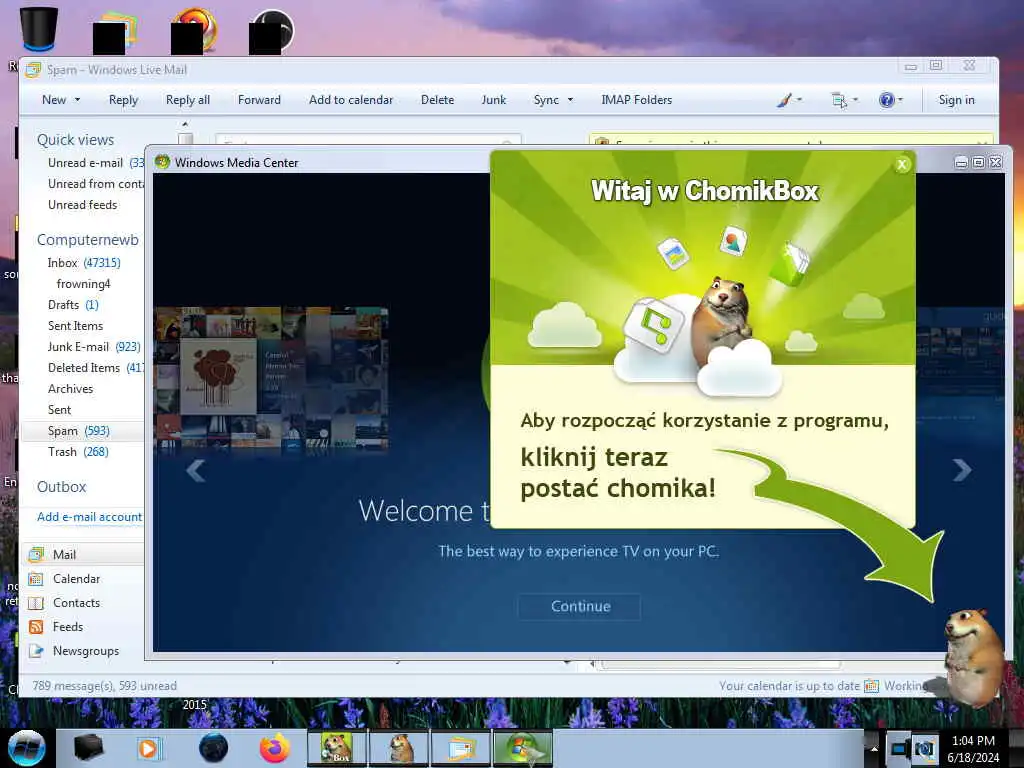Click the paintbrush colorizer icon
The width and height of the screenshot is (1024, 768).
click(784, 100)
